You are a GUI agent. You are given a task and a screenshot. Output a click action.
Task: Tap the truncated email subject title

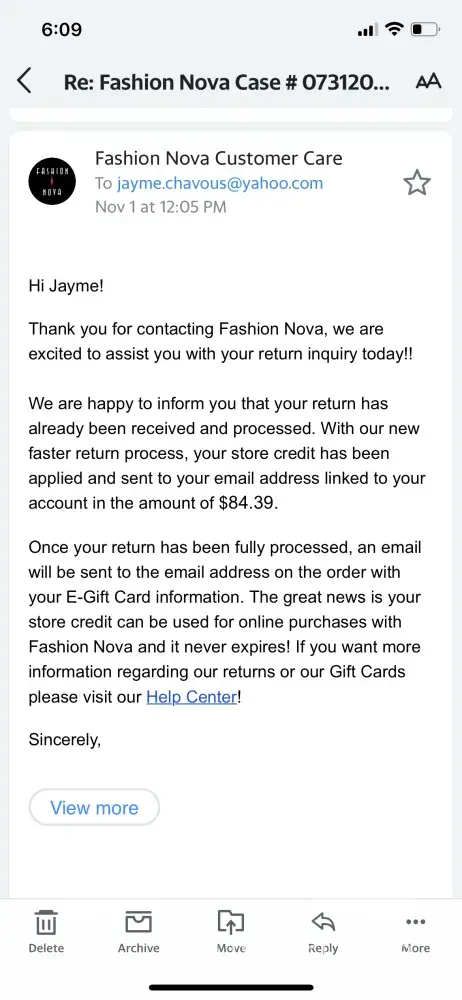click(227, 82)
